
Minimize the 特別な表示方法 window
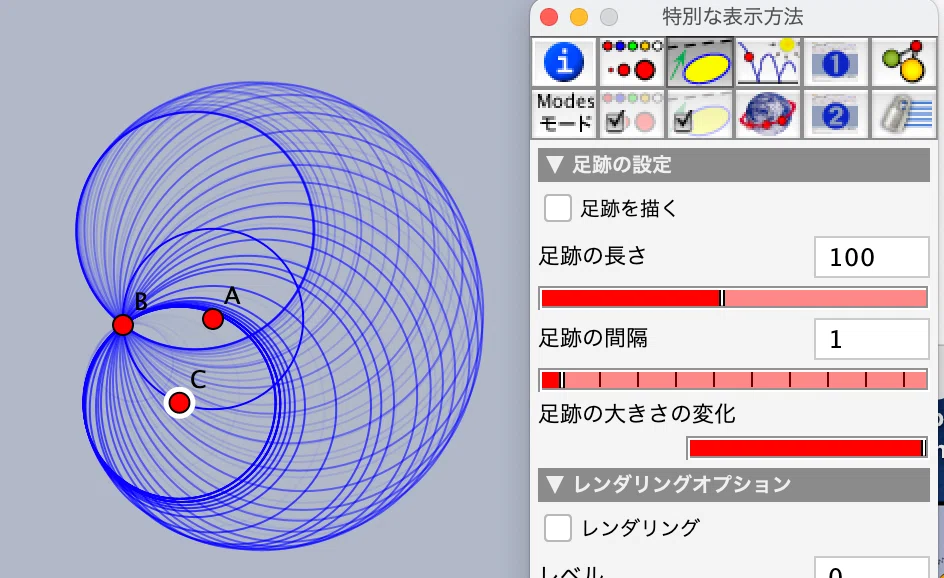coord(579,17)
